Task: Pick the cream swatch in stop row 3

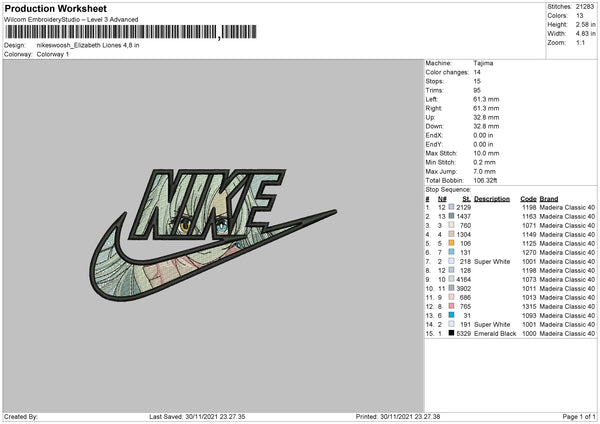Action: (452, 225)
